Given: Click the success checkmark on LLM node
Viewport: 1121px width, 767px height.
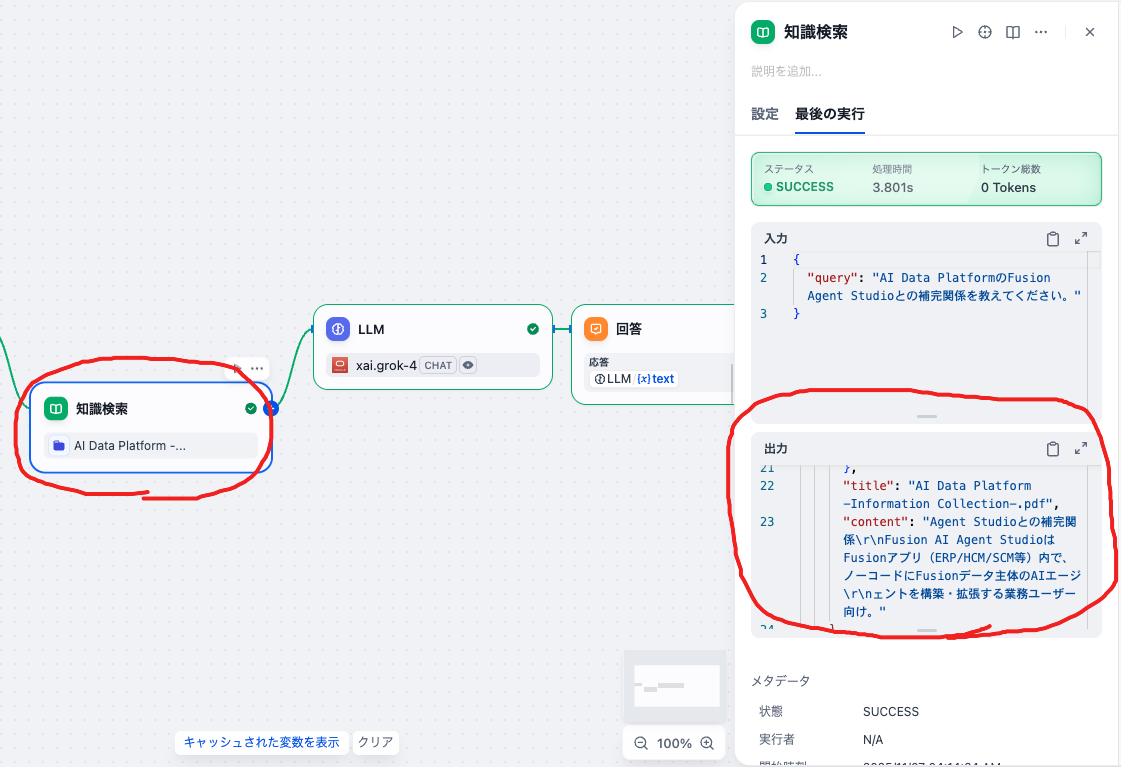Looking at the screenshot, I should click(533, 329).
